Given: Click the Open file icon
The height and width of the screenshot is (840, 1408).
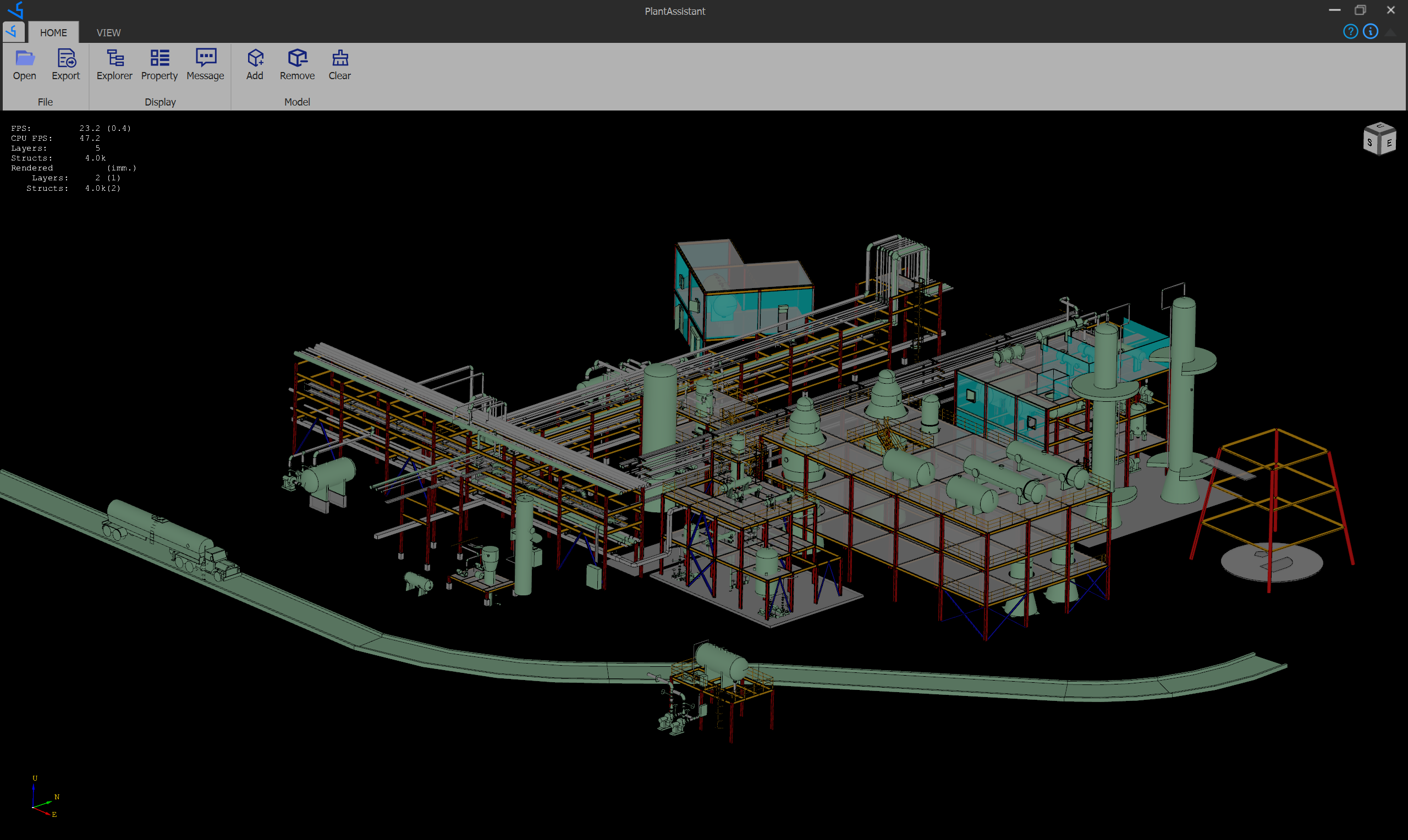Looking at the screenshot, I should pyautogui.click(x=24, y=58).
